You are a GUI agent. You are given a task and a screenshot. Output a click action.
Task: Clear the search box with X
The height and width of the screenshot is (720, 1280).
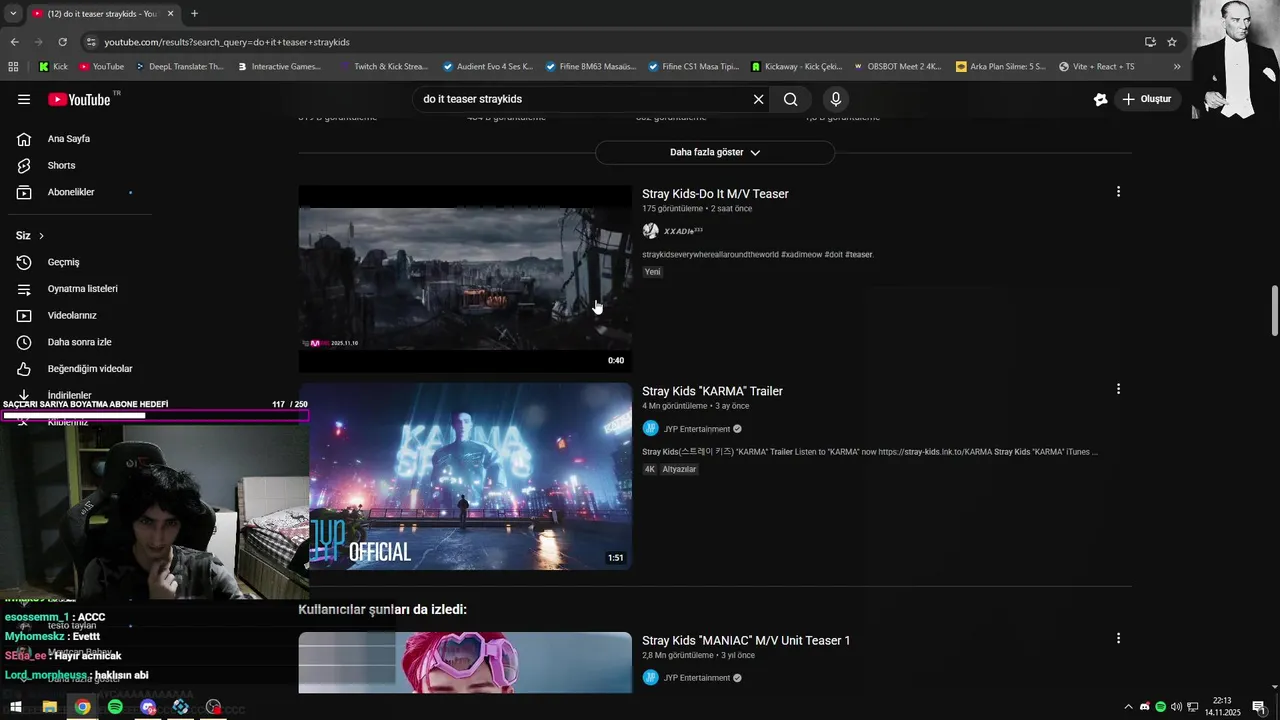tap(758, 99)
